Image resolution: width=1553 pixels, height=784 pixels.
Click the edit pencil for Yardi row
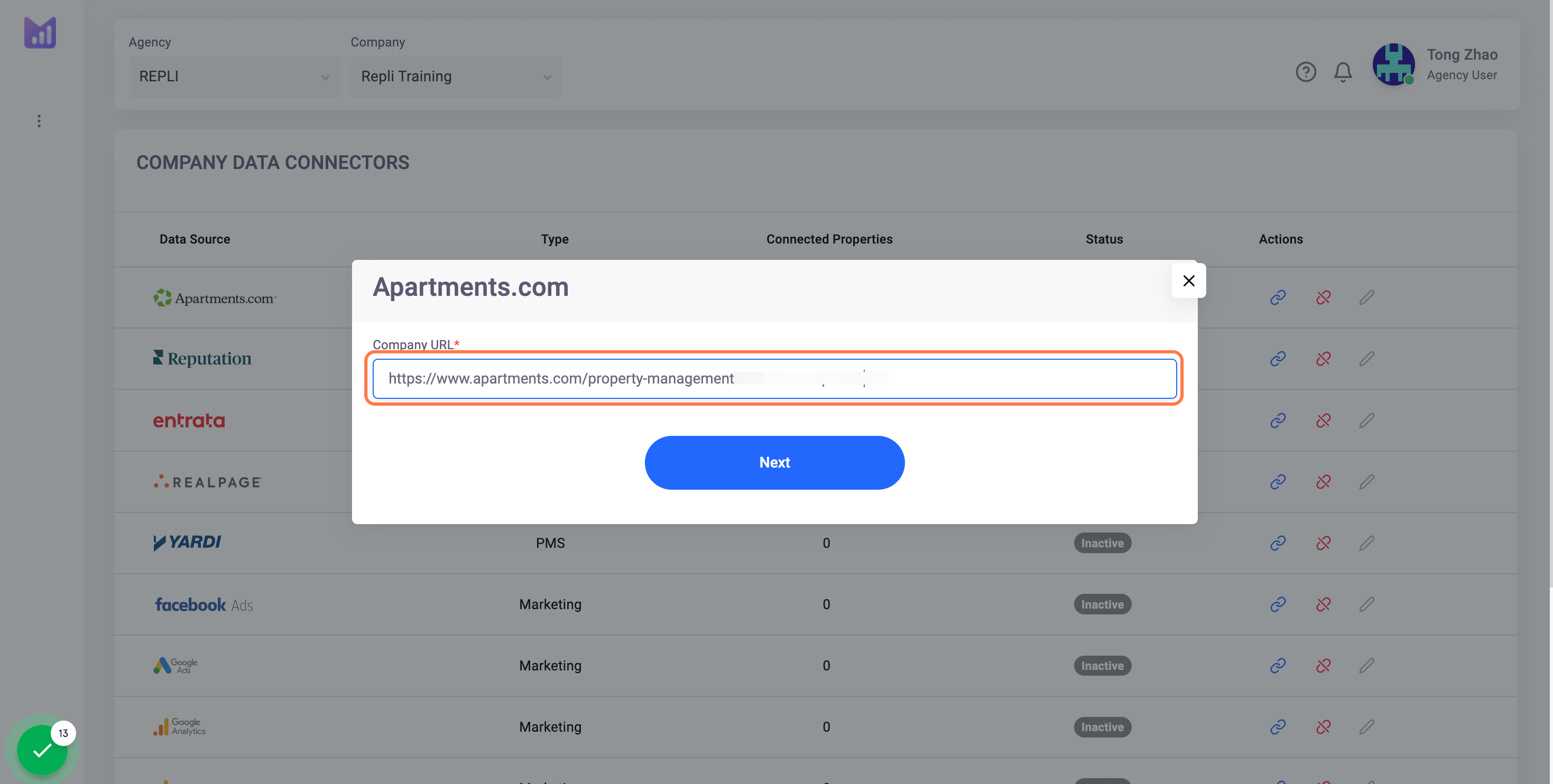[1367, 544]
